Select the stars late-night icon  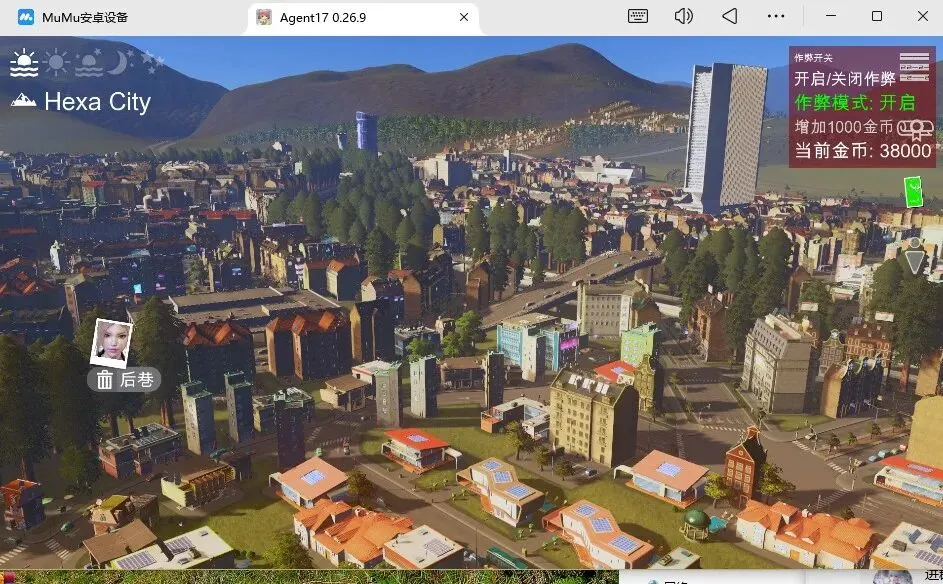(x=151, y=60)
